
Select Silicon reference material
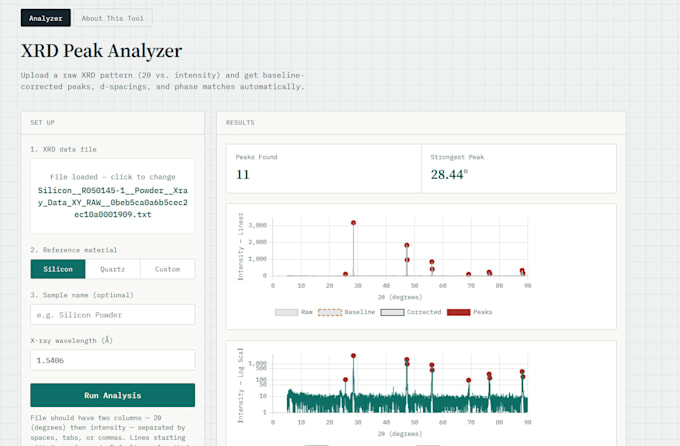[58, 269]
